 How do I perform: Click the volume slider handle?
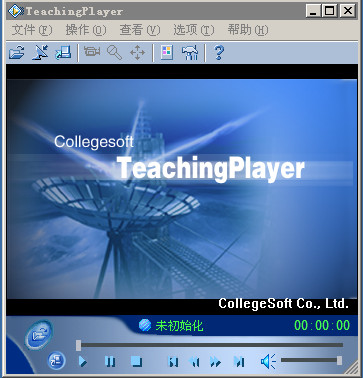[339, 360]
